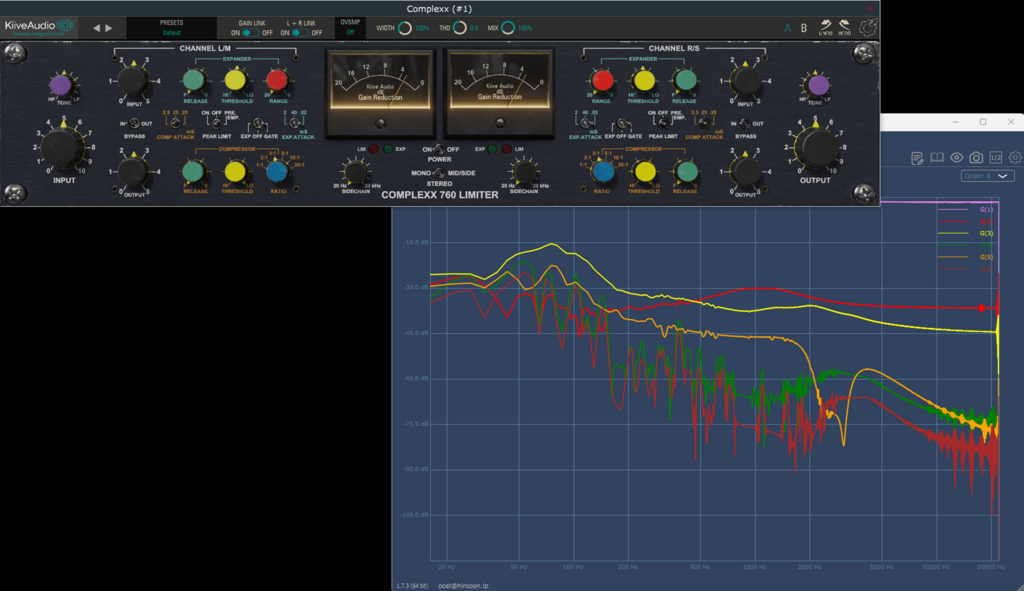
Task: Click the purple Tone knob on Channel R/S
Action: pos(818,85)
